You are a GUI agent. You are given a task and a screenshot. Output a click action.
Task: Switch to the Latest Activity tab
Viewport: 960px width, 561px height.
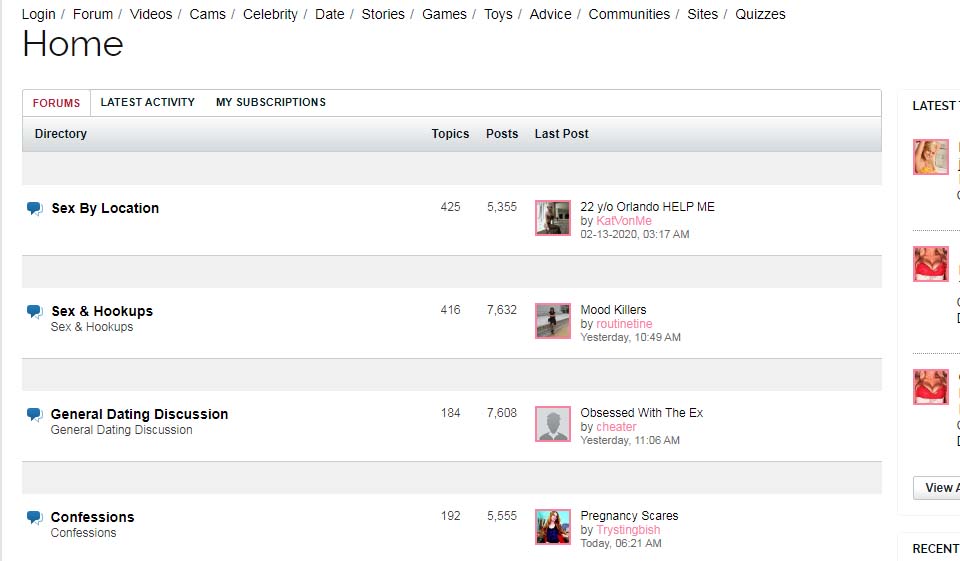pos(148,102)
